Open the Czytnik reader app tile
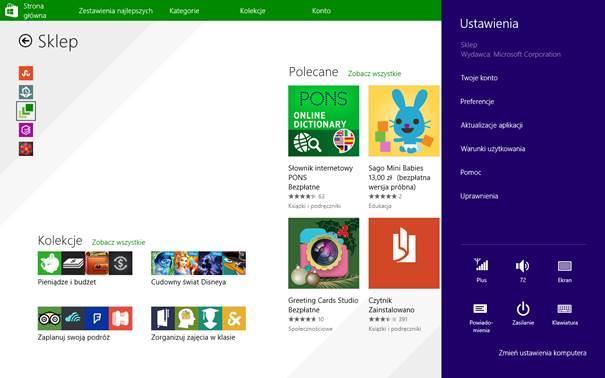This screenshot has width=605, height=378. pyautogui.click(x=404, y=253)
